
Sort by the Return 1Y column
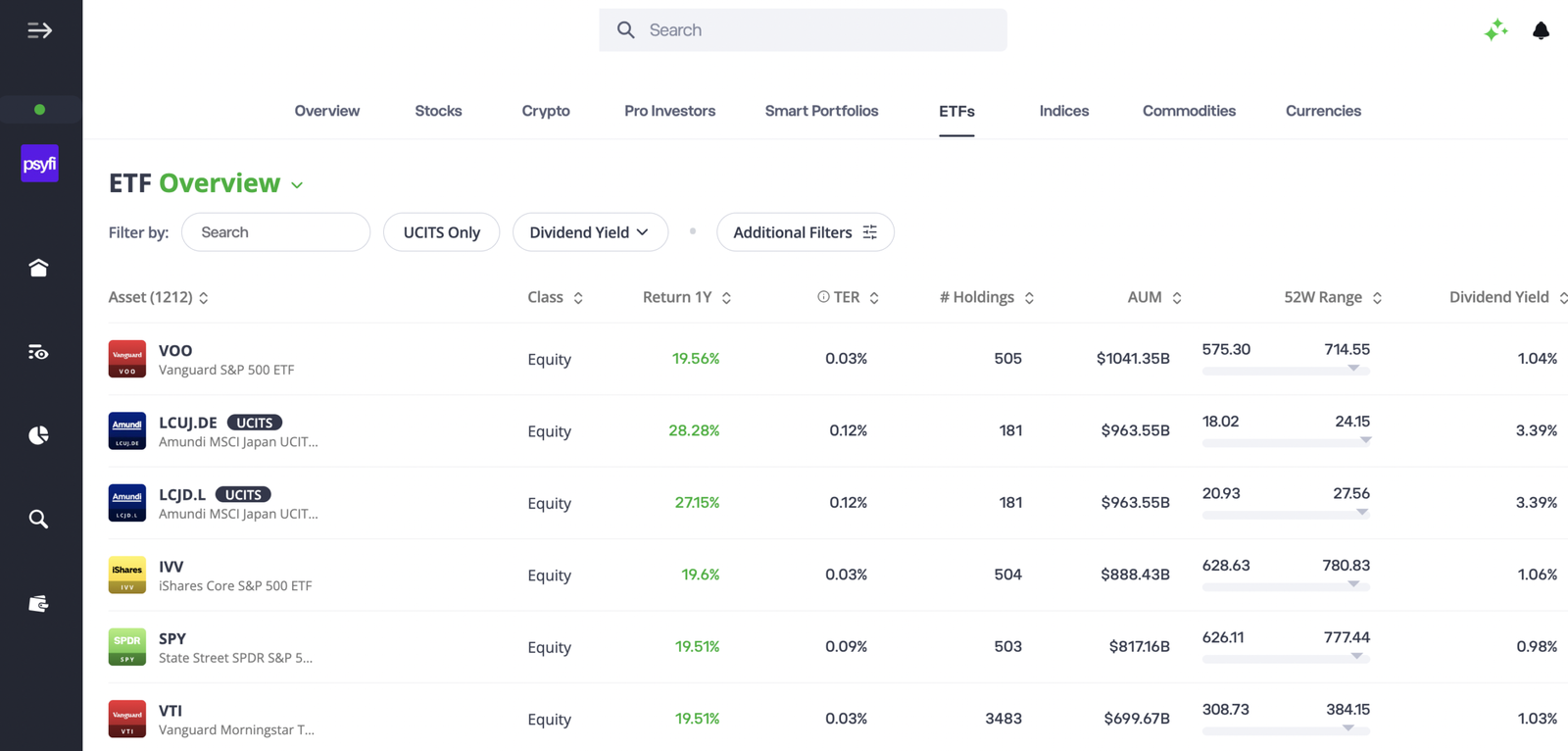[687, 297]
